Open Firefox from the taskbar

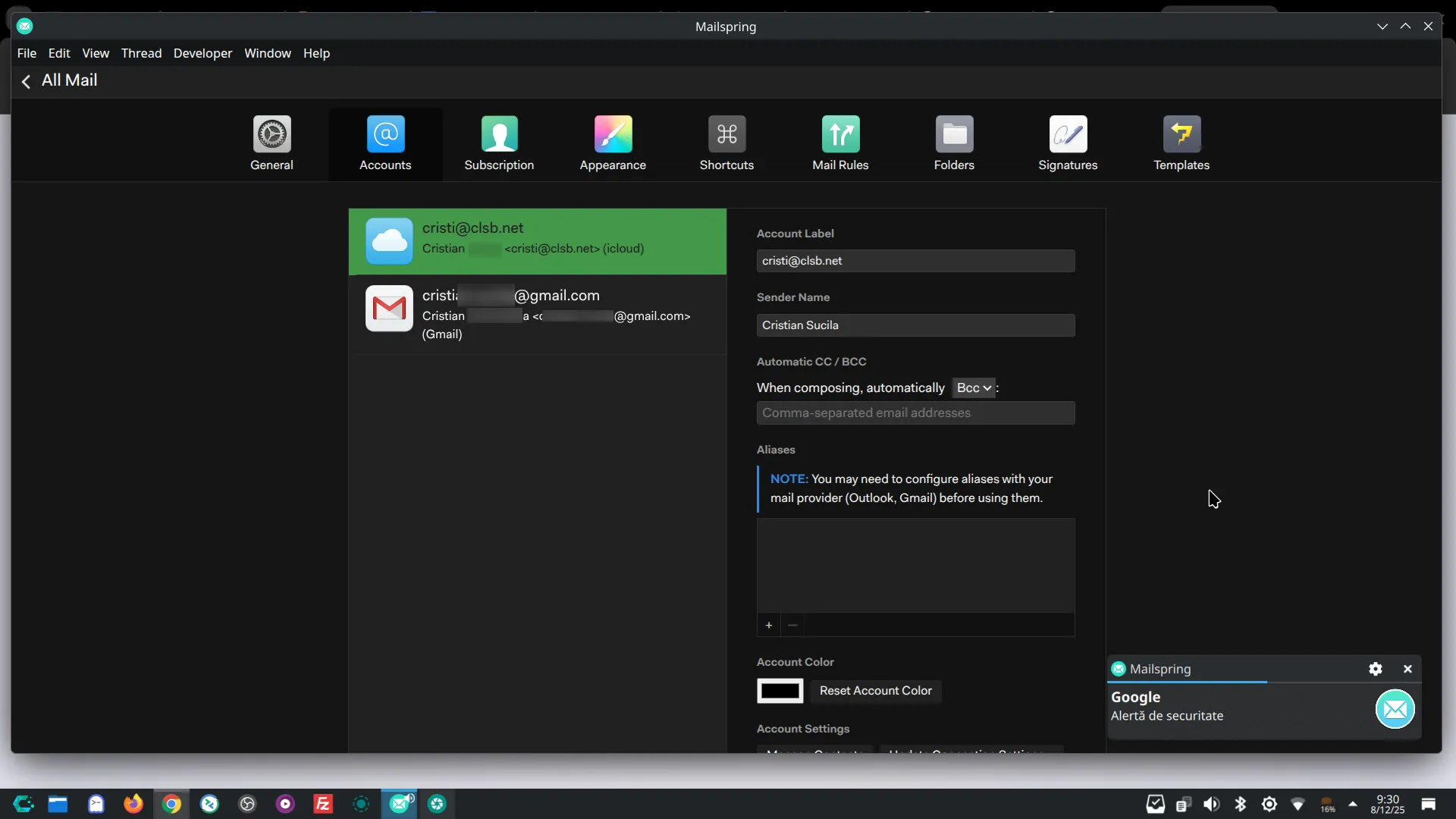(x=133, y=804)
